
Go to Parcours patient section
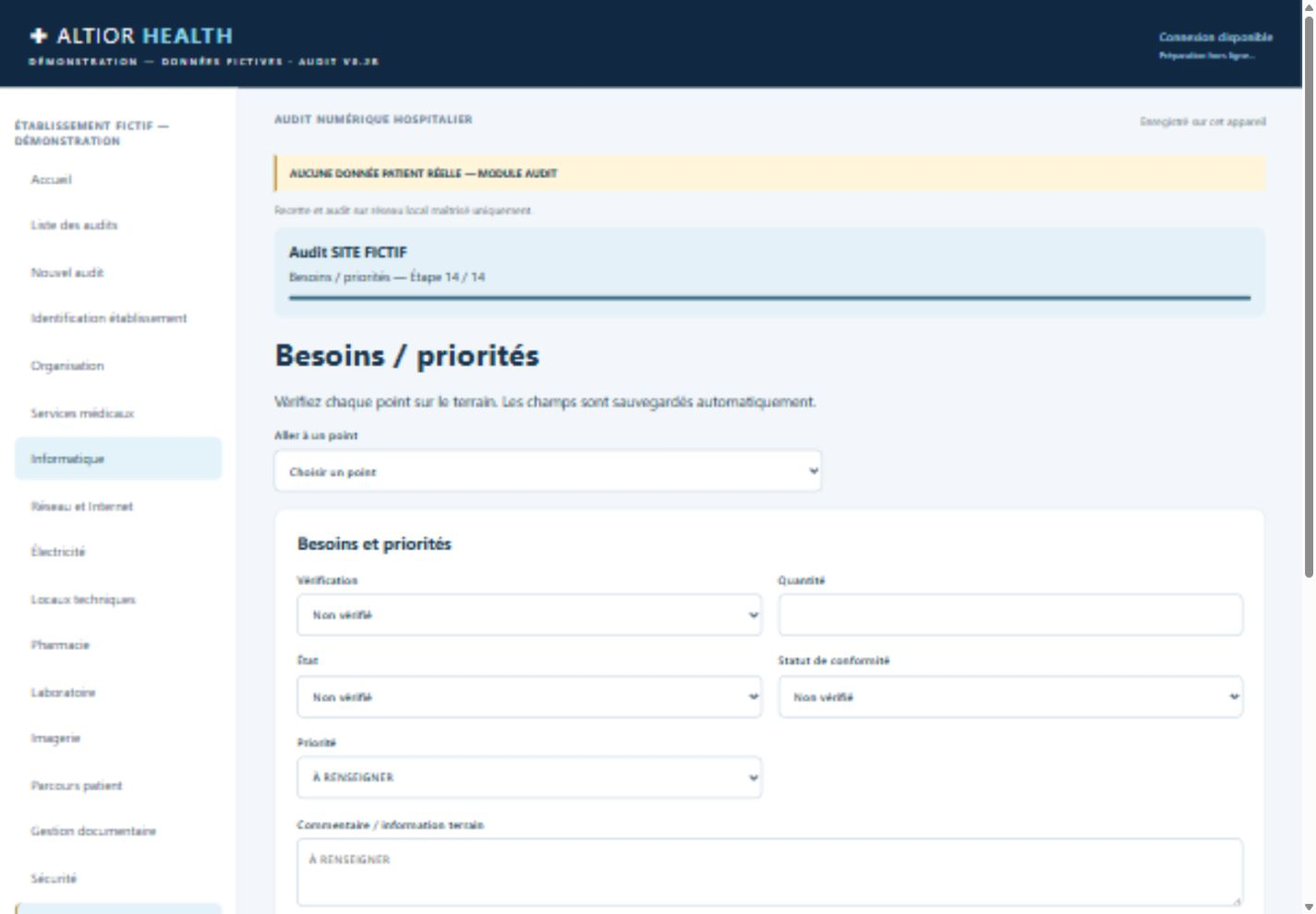[x=118, y=786]
